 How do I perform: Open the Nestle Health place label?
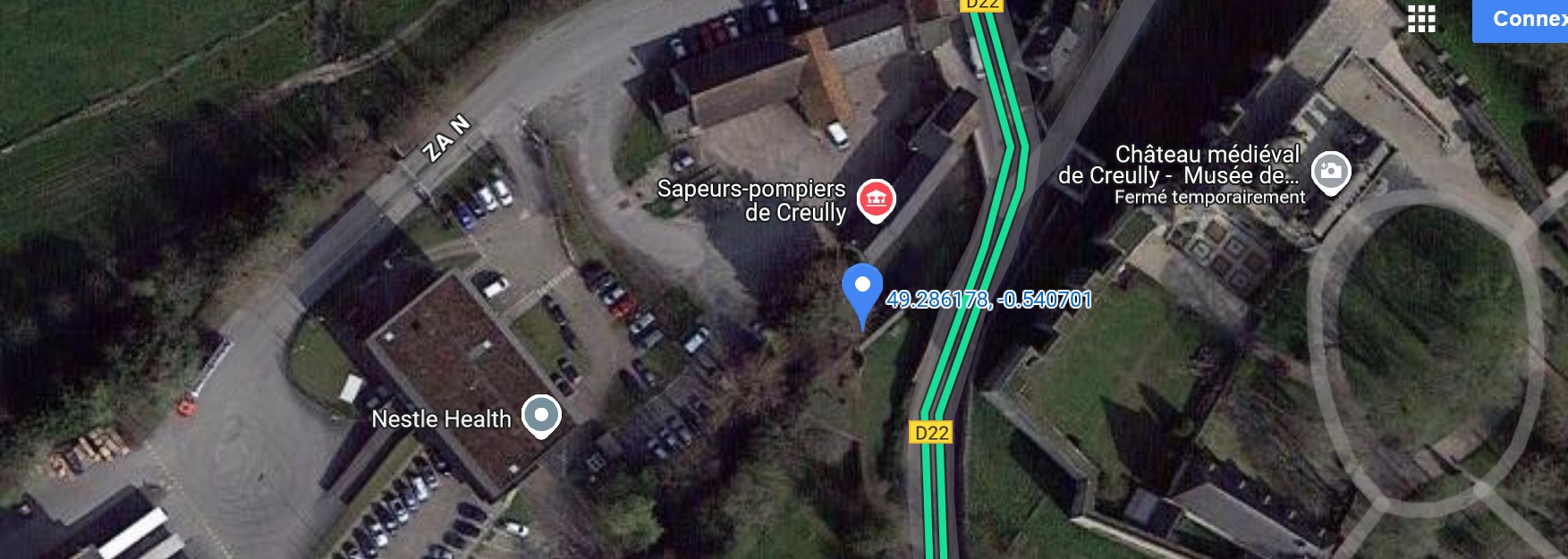pos(441,419)
